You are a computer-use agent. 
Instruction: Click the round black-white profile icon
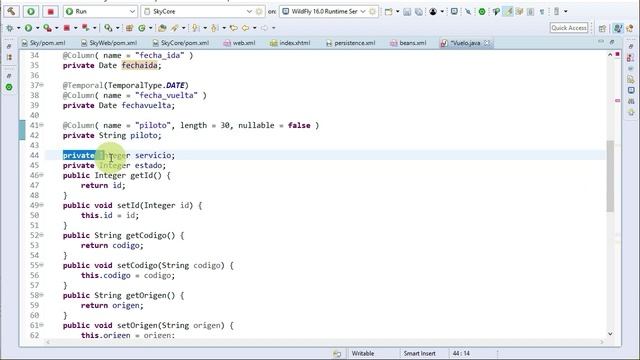point(433,12)
